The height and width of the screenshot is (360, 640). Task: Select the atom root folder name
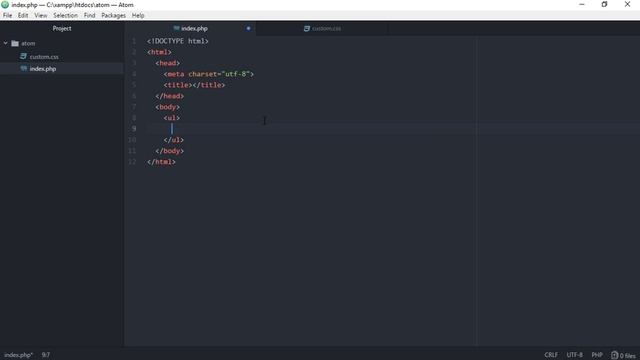pyautogui.click(x=28, y=43)
